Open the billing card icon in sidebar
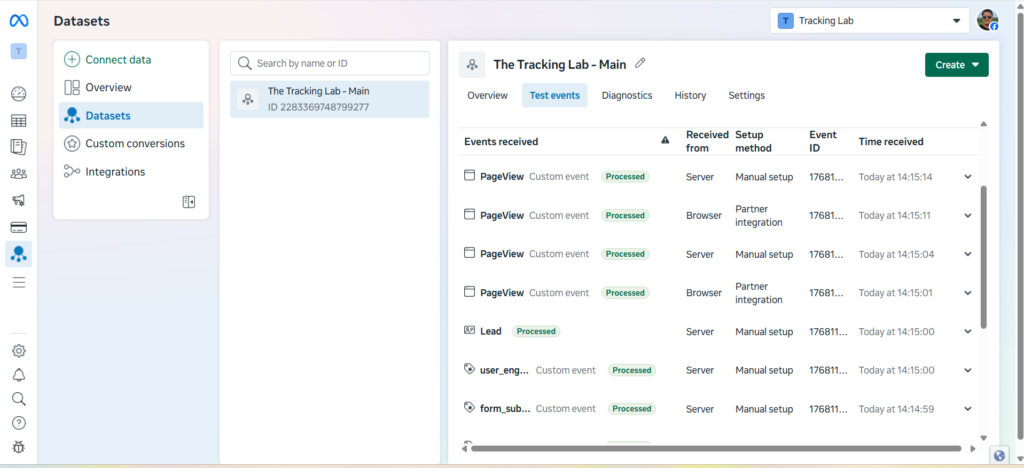The image size is (1024, 468). (18, 227)
